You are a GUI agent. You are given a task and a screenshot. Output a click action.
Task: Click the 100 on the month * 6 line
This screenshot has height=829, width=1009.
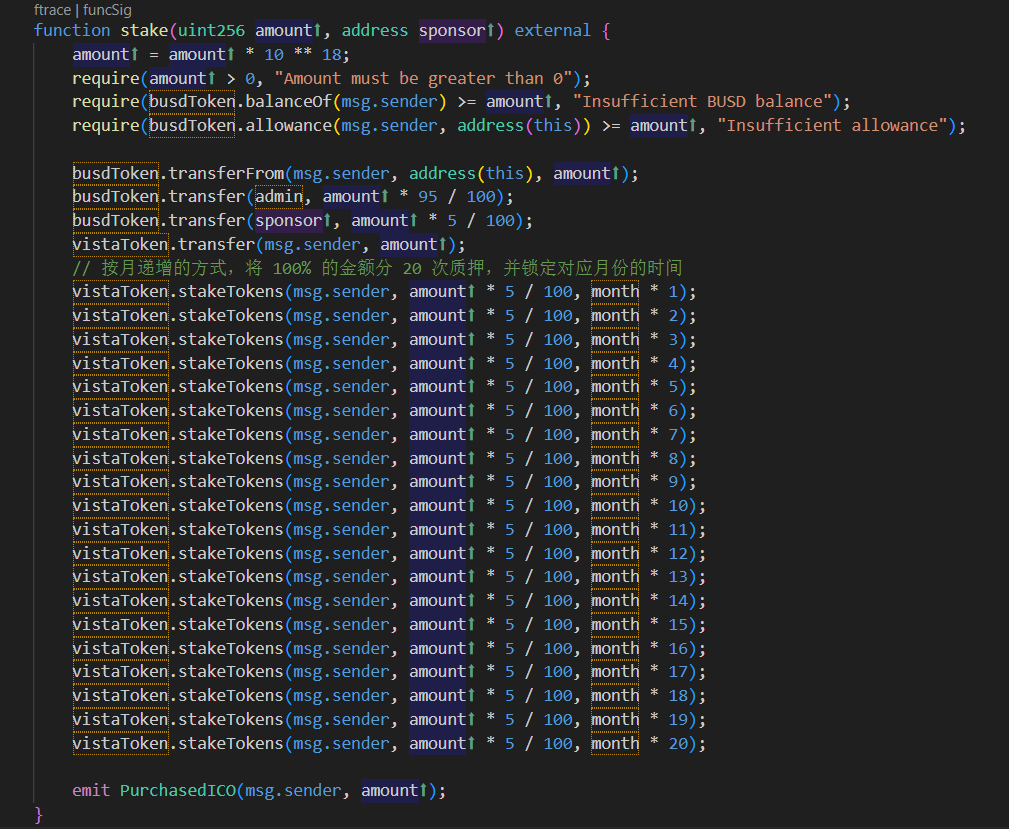tap(558, 411)
